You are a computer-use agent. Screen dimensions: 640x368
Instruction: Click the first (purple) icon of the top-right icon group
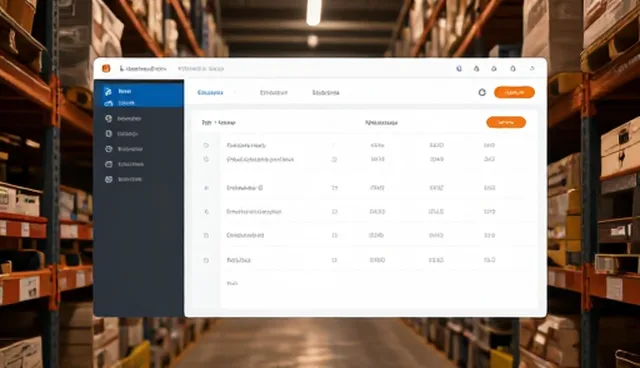coord(459,69)
